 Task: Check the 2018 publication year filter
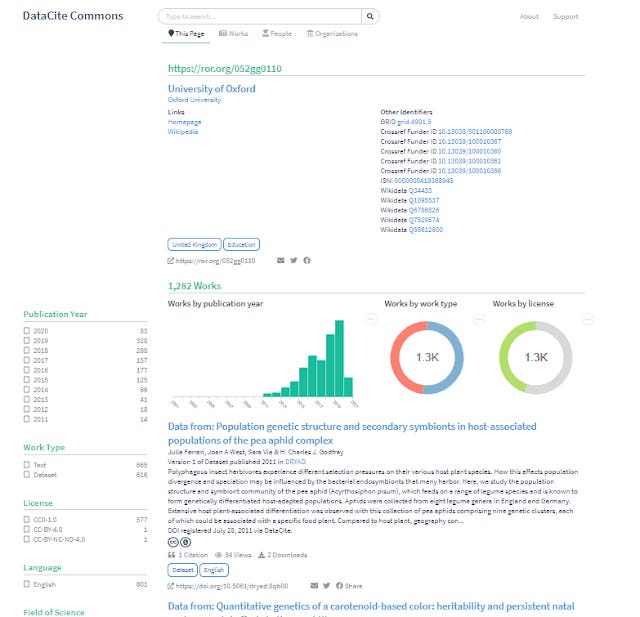pyautogui.click(x=27, y=350)
